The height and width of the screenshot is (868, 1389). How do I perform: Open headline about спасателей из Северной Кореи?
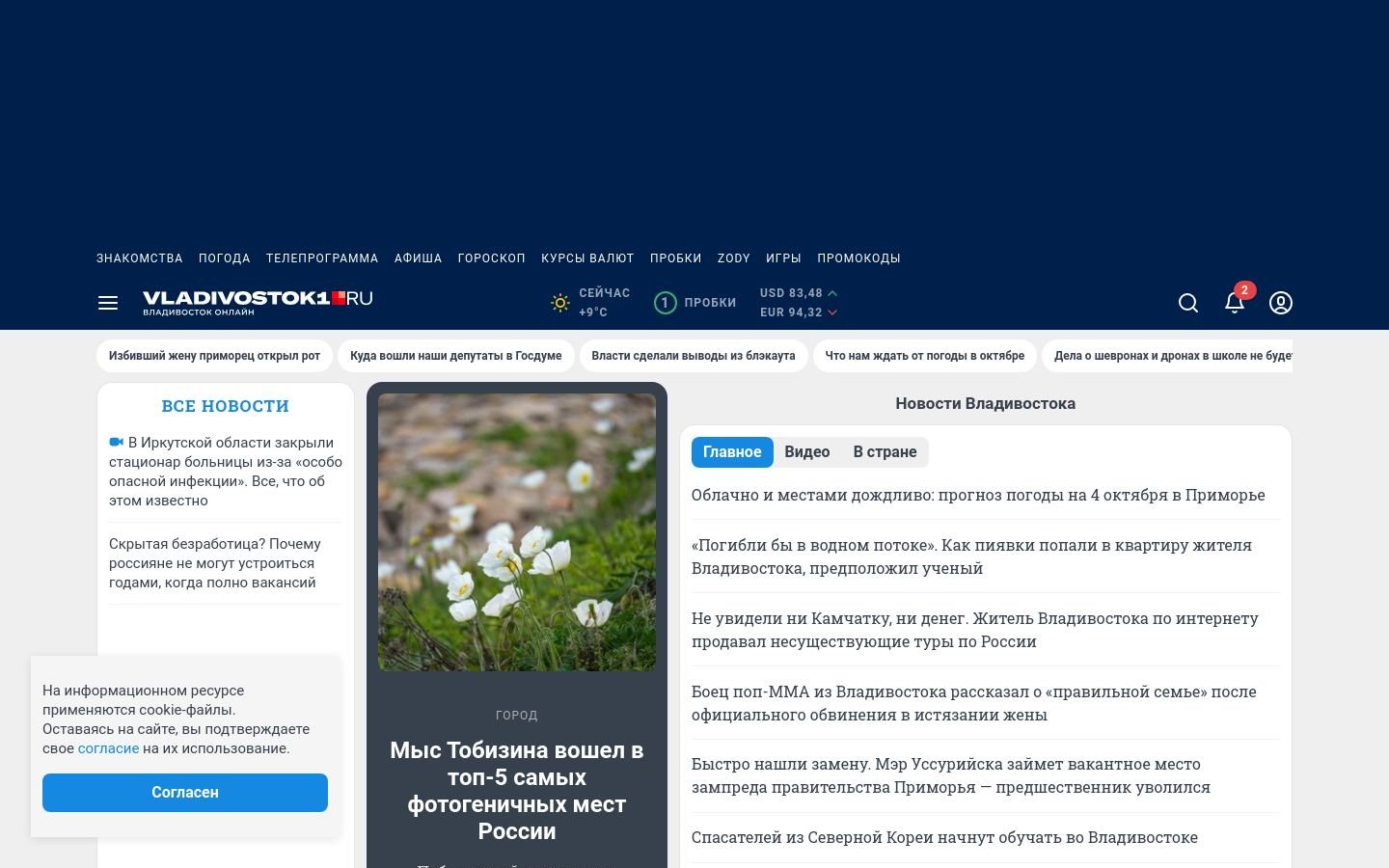click(x=944, y=837)
